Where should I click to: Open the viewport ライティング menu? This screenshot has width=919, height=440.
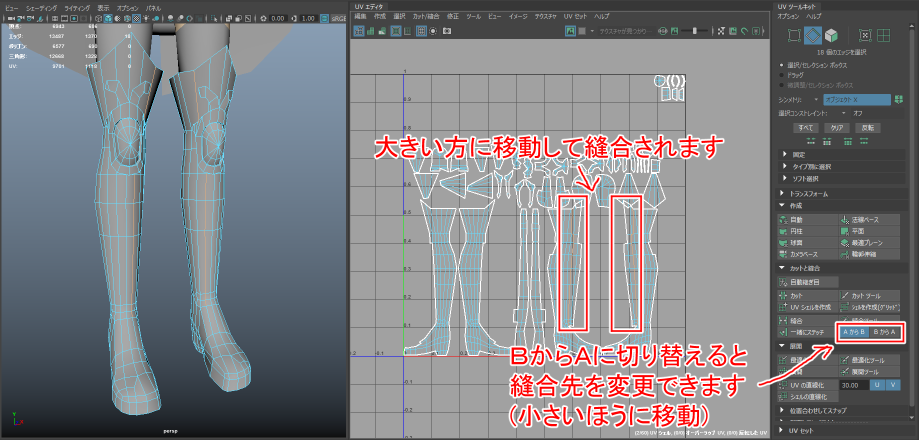77,9
